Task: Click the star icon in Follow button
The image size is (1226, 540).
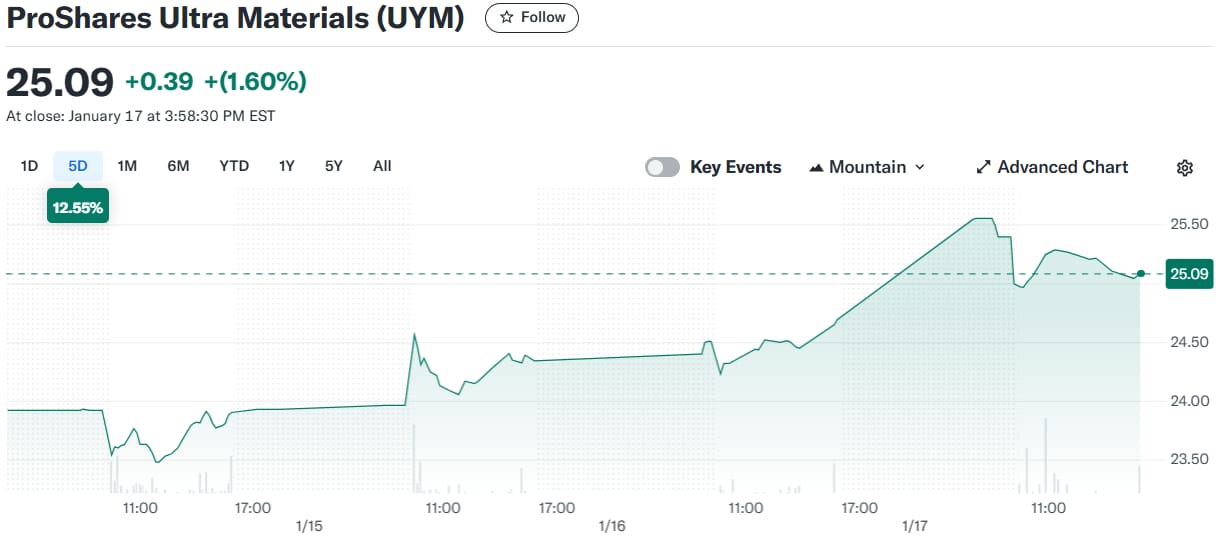Action: click(x=507, y=18)
